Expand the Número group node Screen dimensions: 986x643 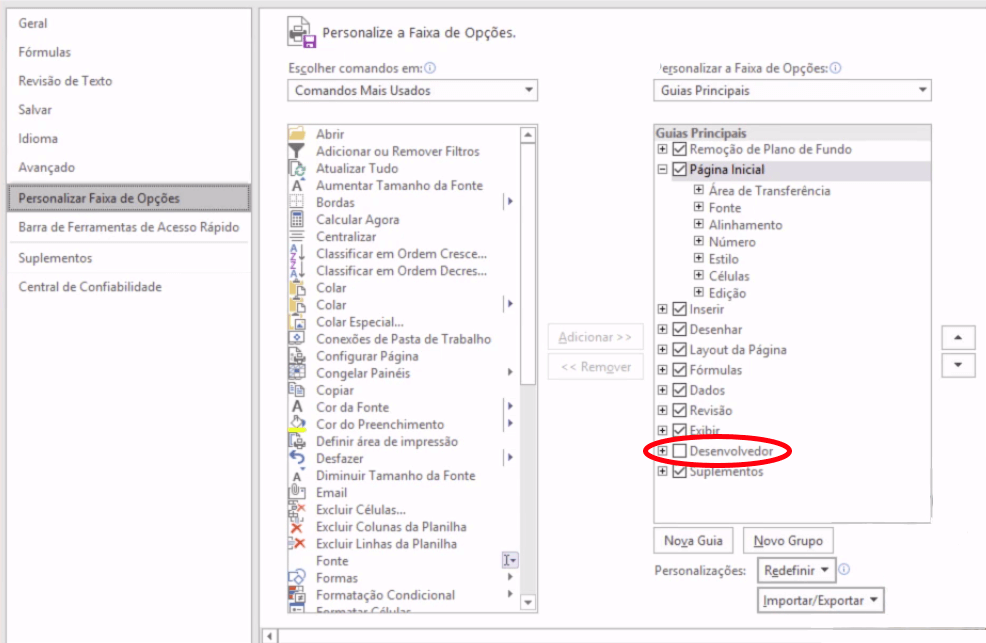click(699, 241)
